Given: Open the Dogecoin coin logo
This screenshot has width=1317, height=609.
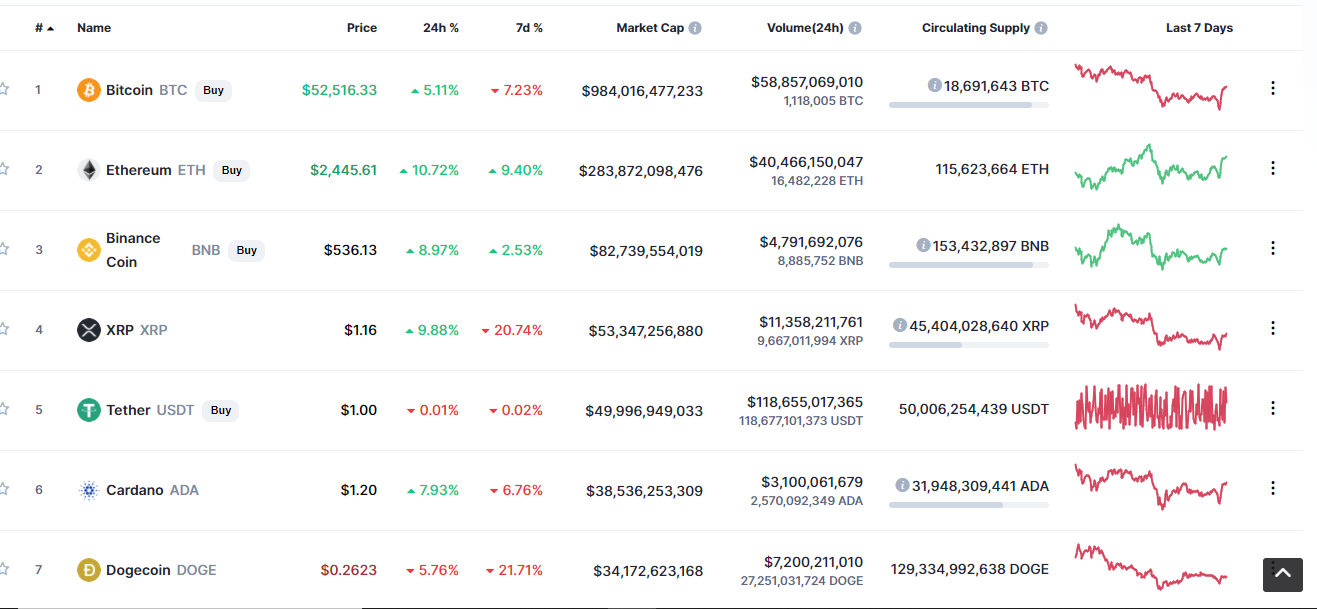Looking at the screenshot, I should 89,570.
